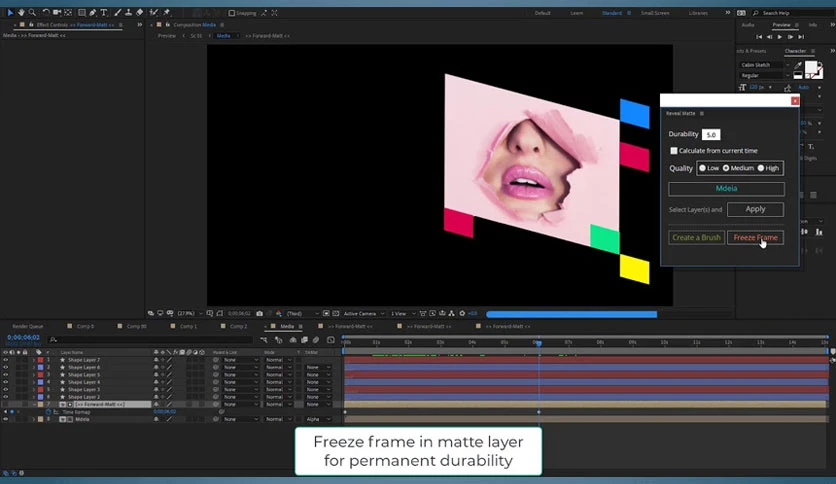Play the preview in Preview panel
Viewport: 836px width, 484px height.
(x=779, y=37)
